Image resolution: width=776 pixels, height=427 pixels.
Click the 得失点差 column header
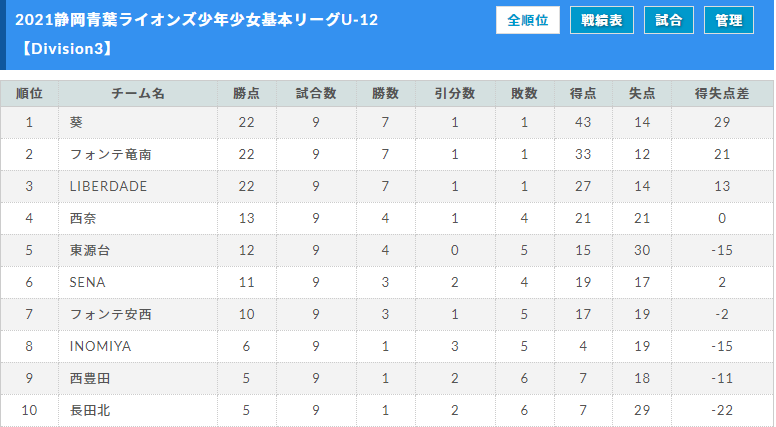tap(722, 94)
